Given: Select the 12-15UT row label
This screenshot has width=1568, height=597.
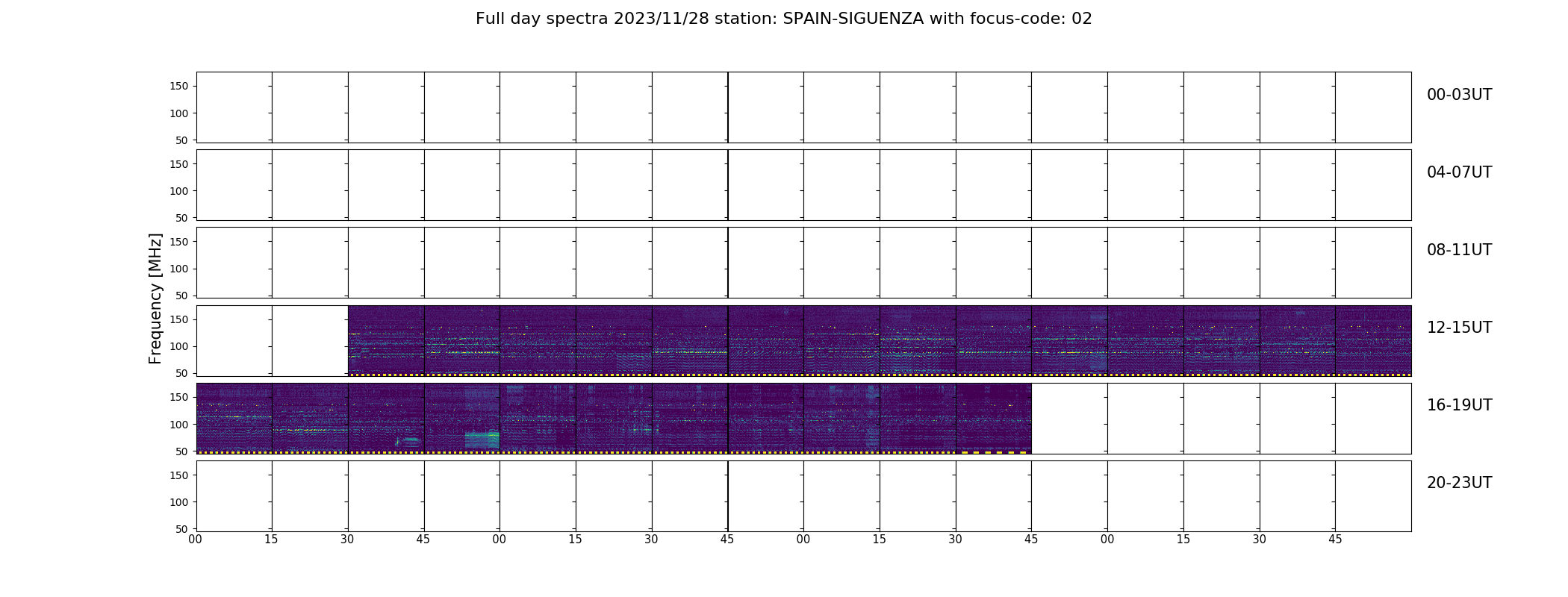Looking at the screenshot, I should (1459, 328).
